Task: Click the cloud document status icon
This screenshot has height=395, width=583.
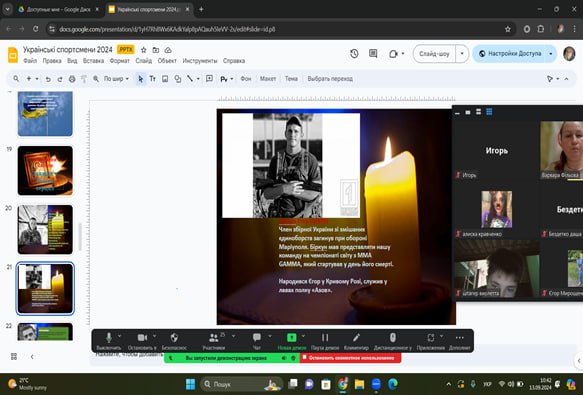Action: click(x=168, y=50)
